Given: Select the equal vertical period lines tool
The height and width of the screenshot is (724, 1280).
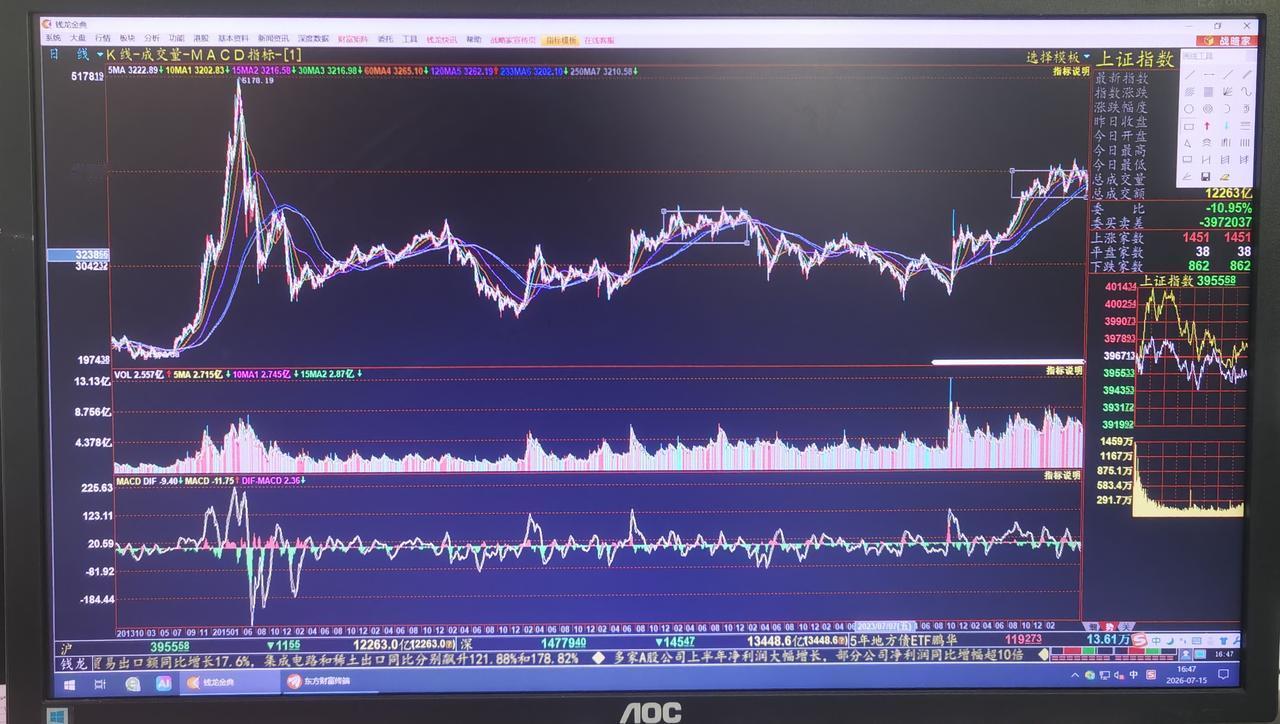Looking at the screenshot, I should pos(1247,143).
